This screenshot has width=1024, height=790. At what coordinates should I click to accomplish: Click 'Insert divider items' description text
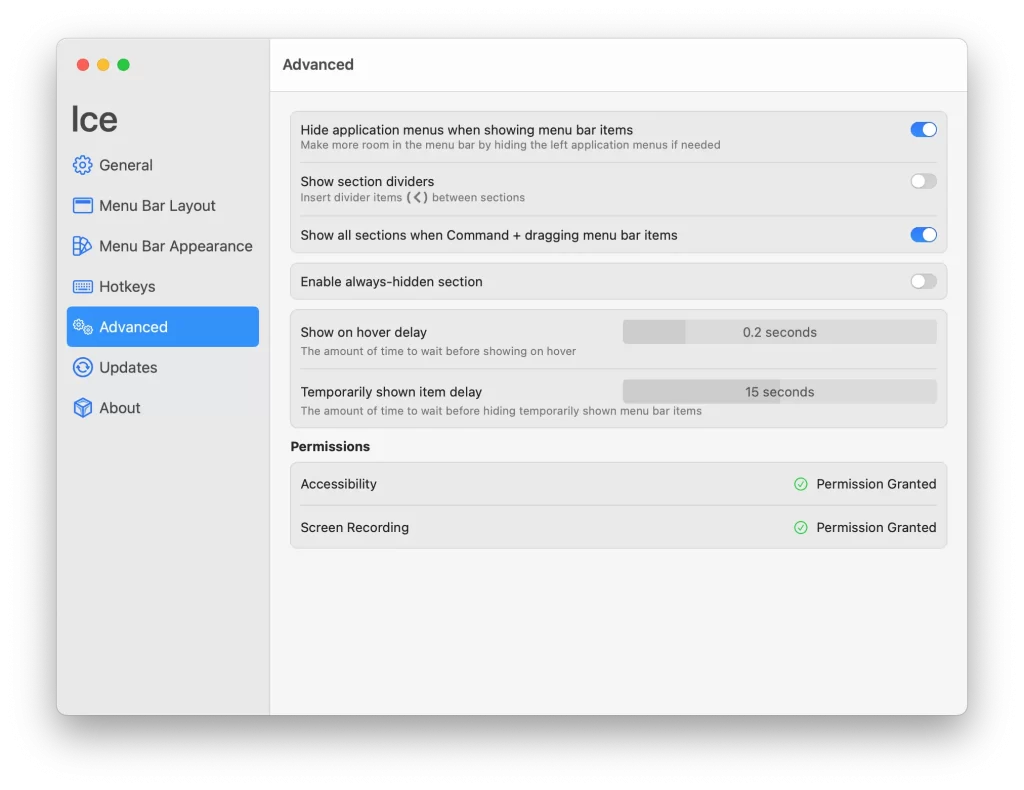click(413, 197)
